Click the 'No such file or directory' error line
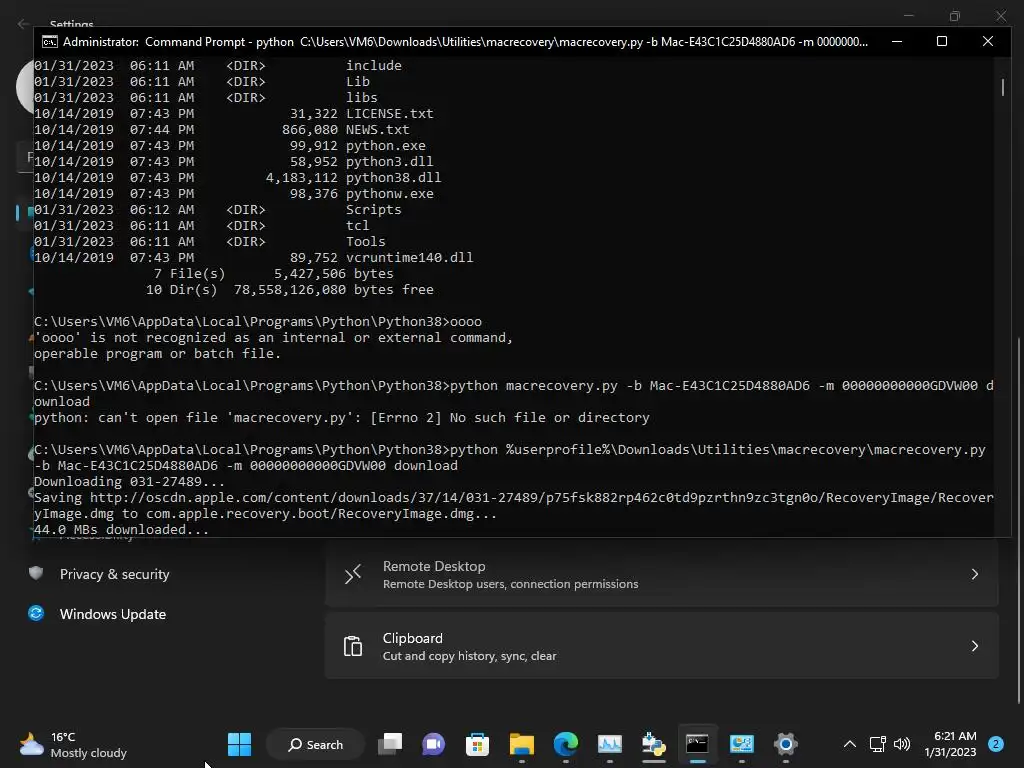 [342, 417]
